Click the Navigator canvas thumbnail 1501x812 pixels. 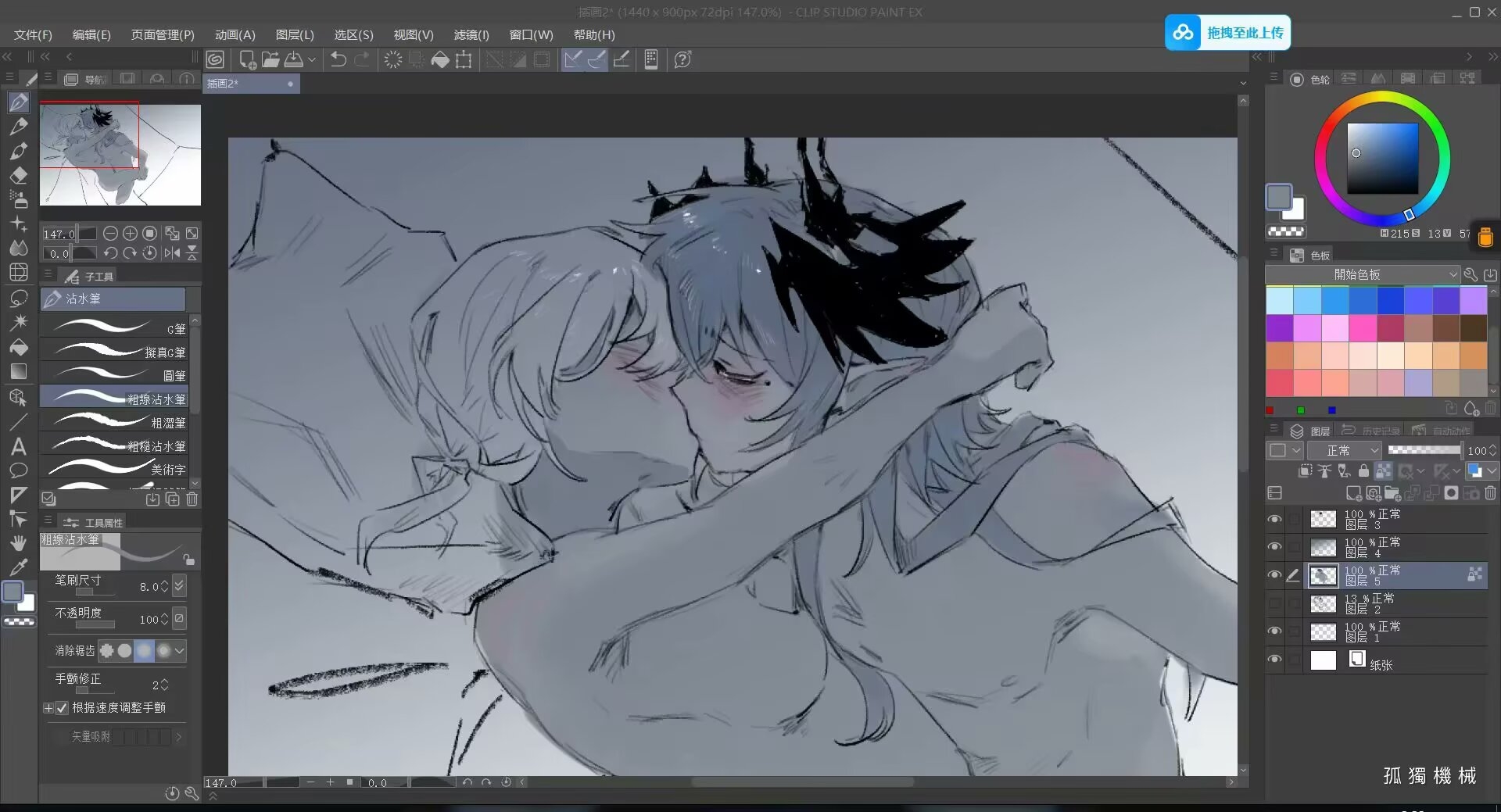coord(120,155)
